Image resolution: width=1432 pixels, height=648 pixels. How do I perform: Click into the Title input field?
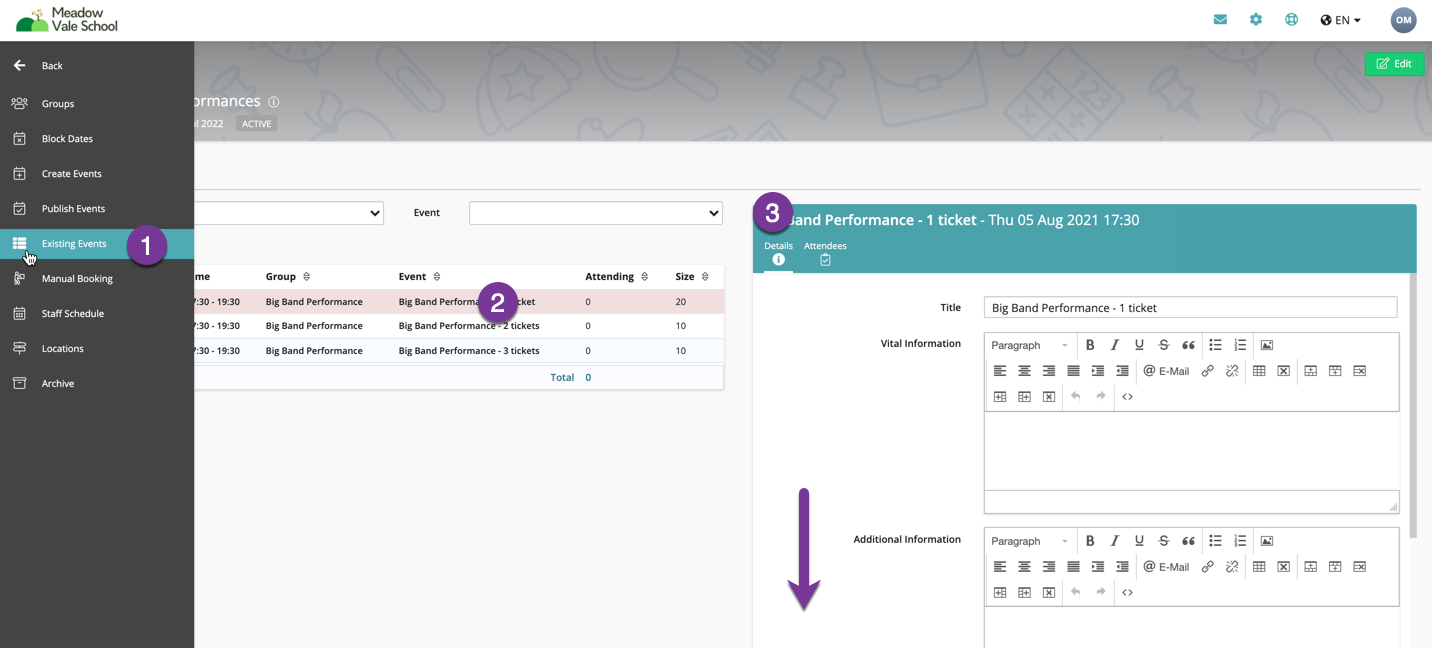pyautogui.click(x=1190, y=308)
